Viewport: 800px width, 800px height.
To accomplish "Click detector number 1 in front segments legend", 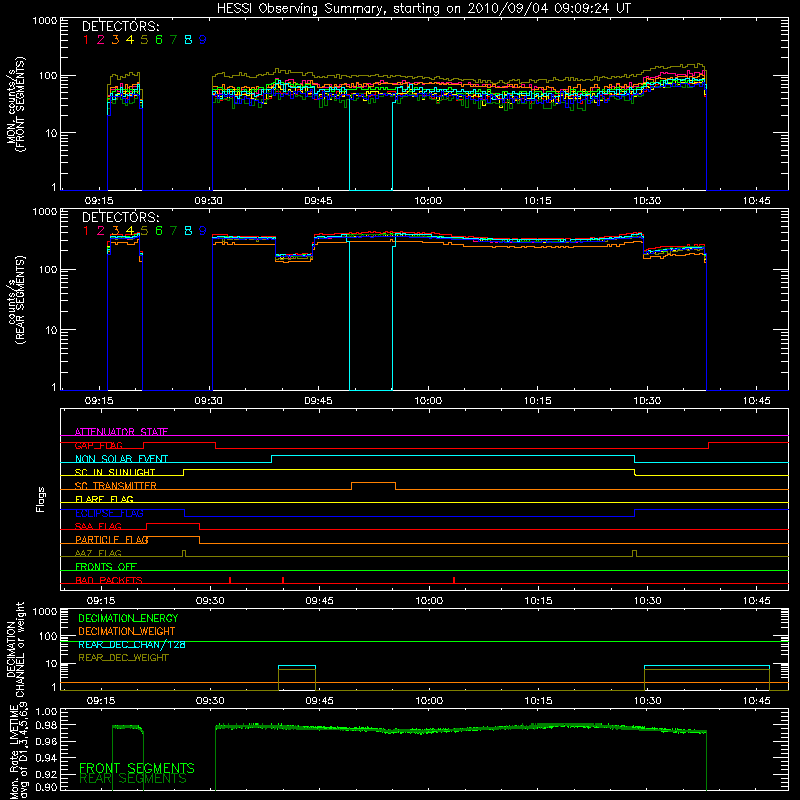I will point(86,40).
